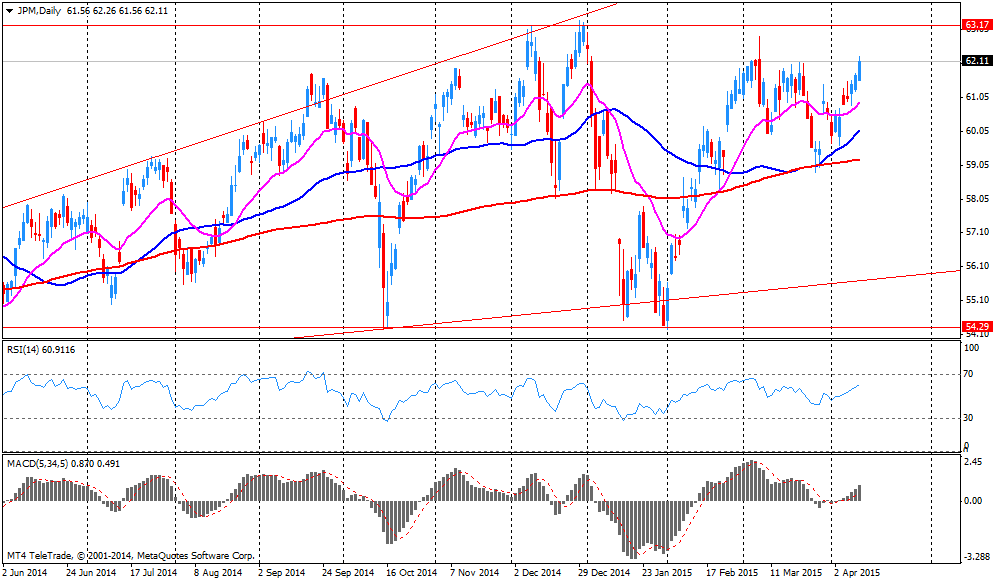Select the 63.17 red price label
This screenshot has width=1000, height=581.
pos(977,26)
